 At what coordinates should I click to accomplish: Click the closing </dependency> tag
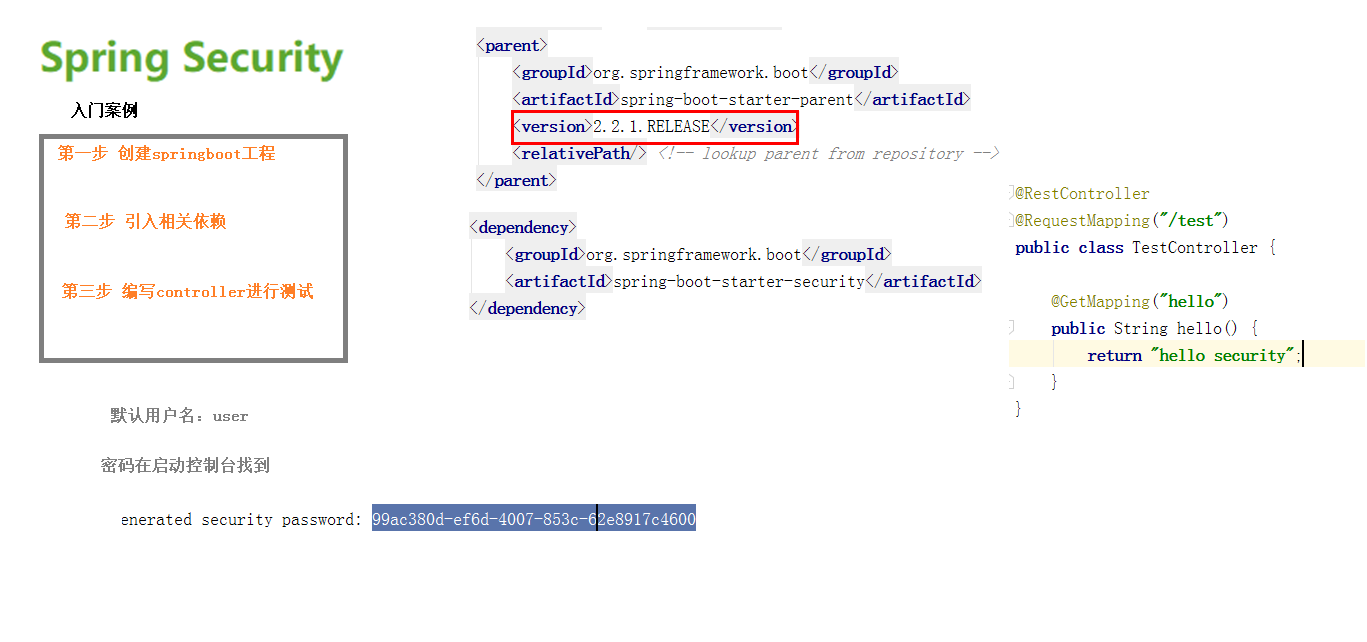point(527,309)
